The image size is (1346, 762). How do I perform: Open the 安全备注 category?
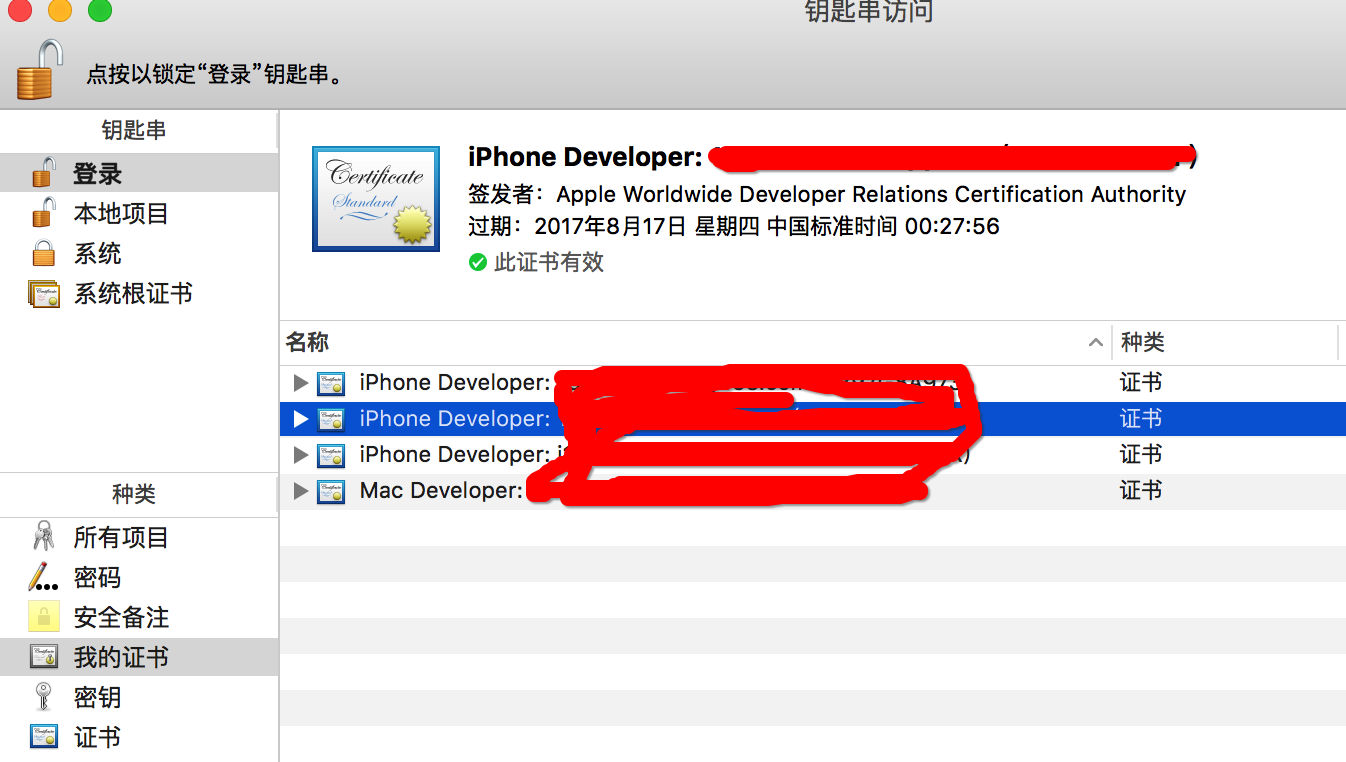(120, 618)
